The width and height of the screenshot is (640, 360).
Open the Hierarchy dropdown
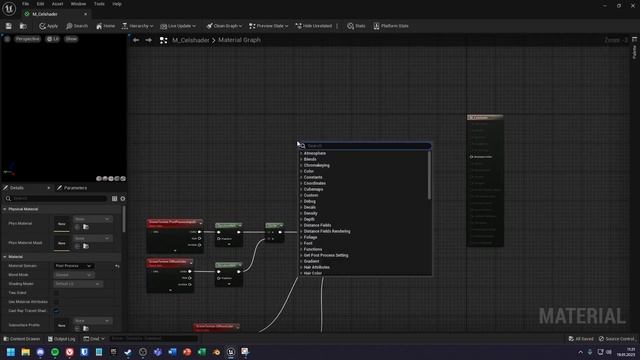coord(137,26)
